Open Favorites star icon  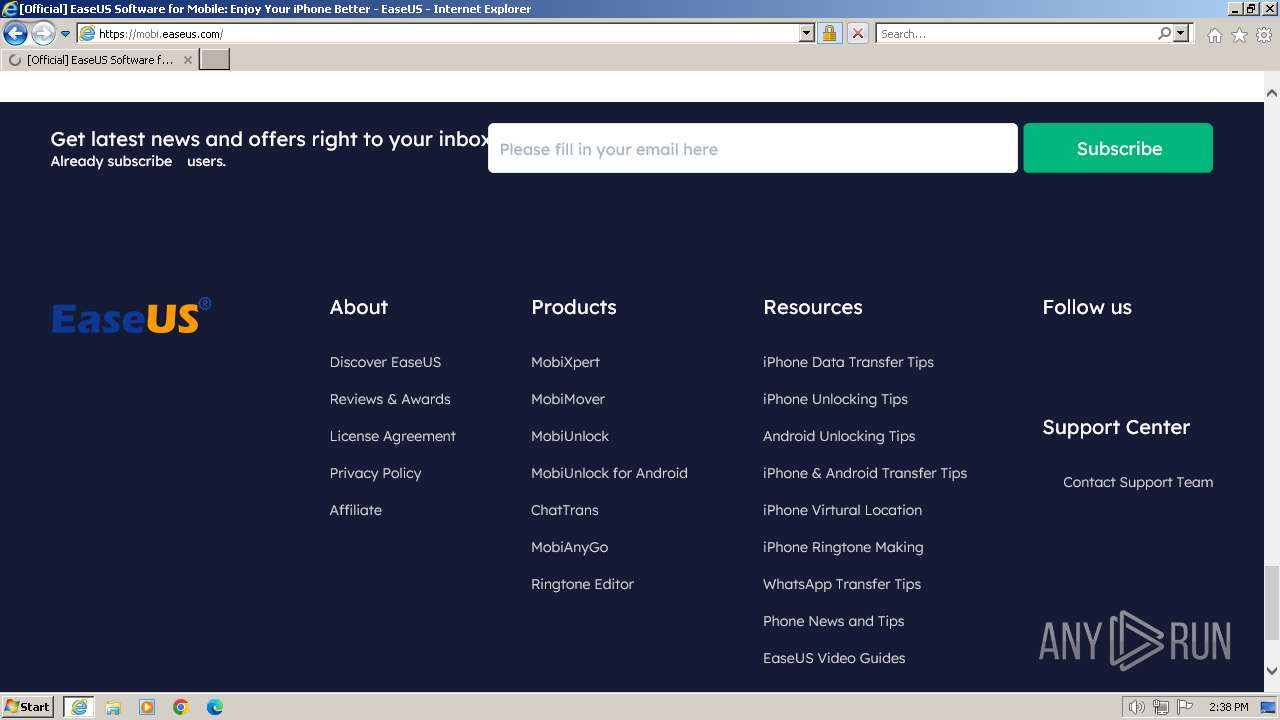click(x=1239, y=35)
